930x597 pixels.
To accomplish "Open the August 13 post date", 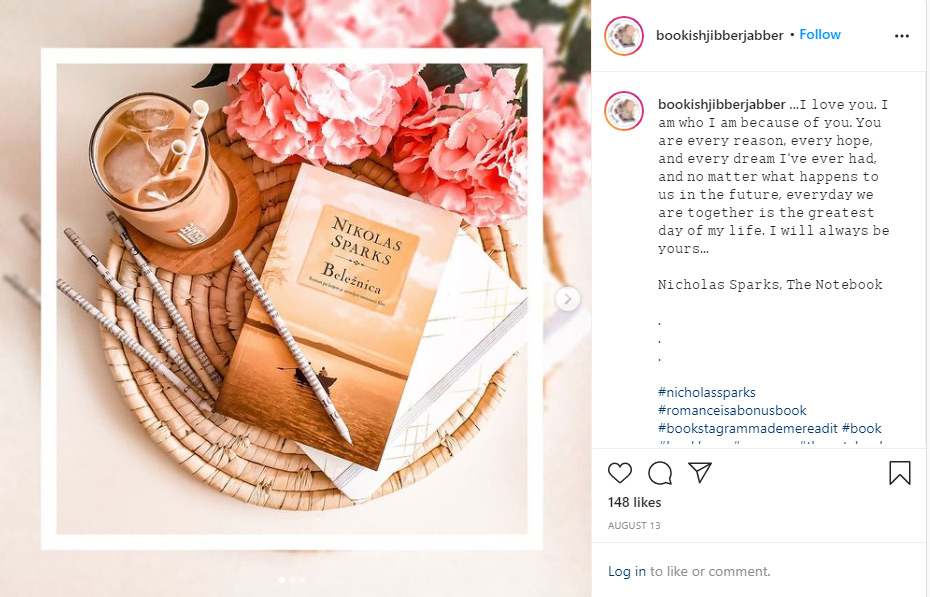I will (x=633, y=525).
